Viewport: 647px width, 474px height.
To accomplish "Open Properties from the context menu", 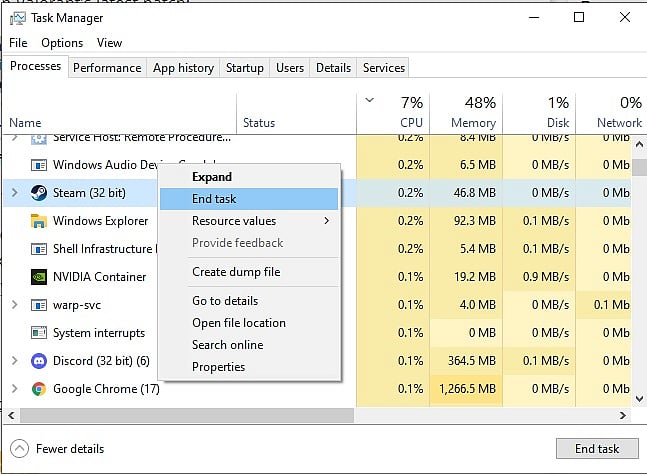I will [x=249, y=367].
